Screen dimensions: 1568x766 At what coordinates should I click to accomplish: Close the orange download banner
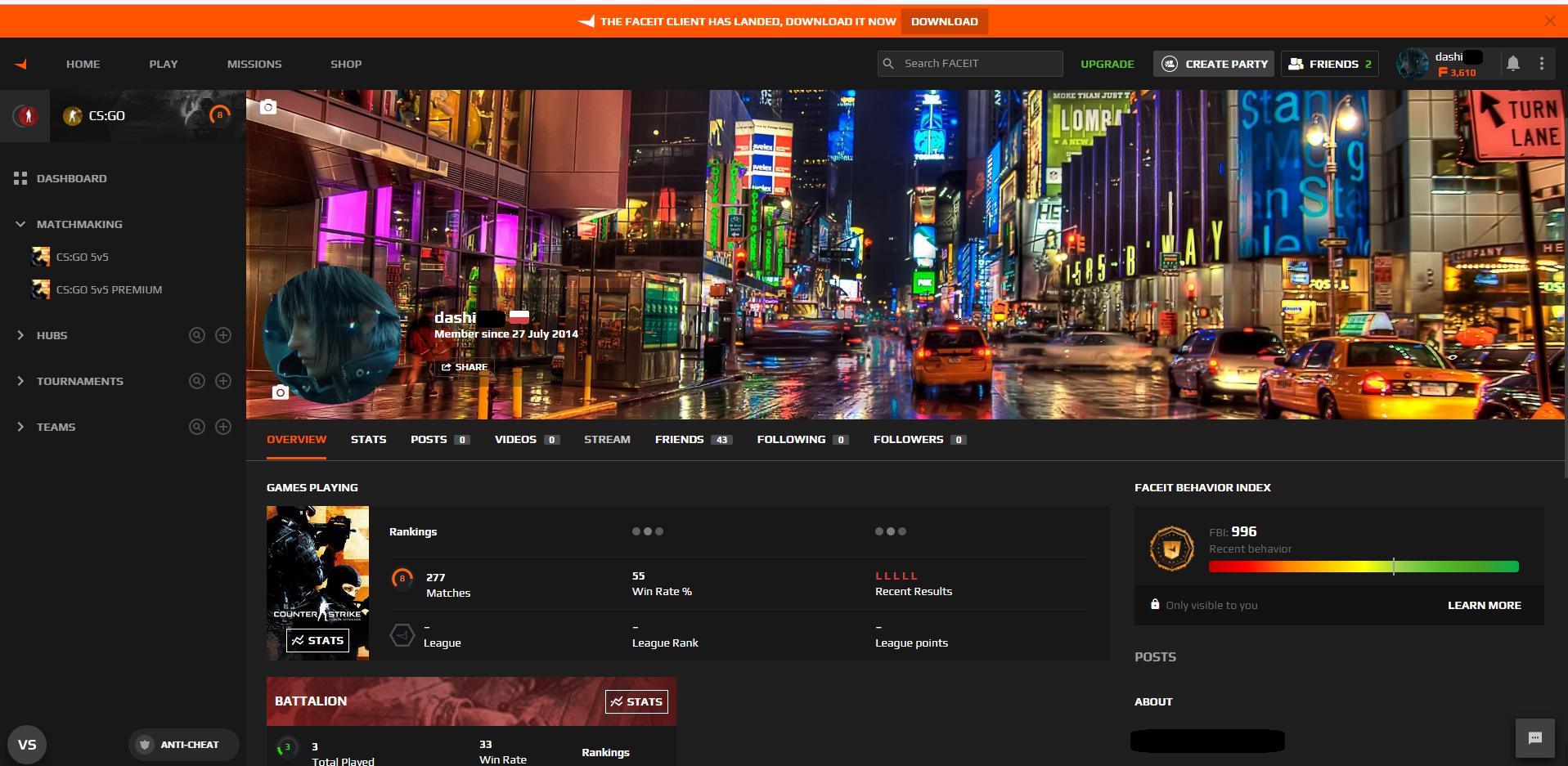click(1549, 21)
